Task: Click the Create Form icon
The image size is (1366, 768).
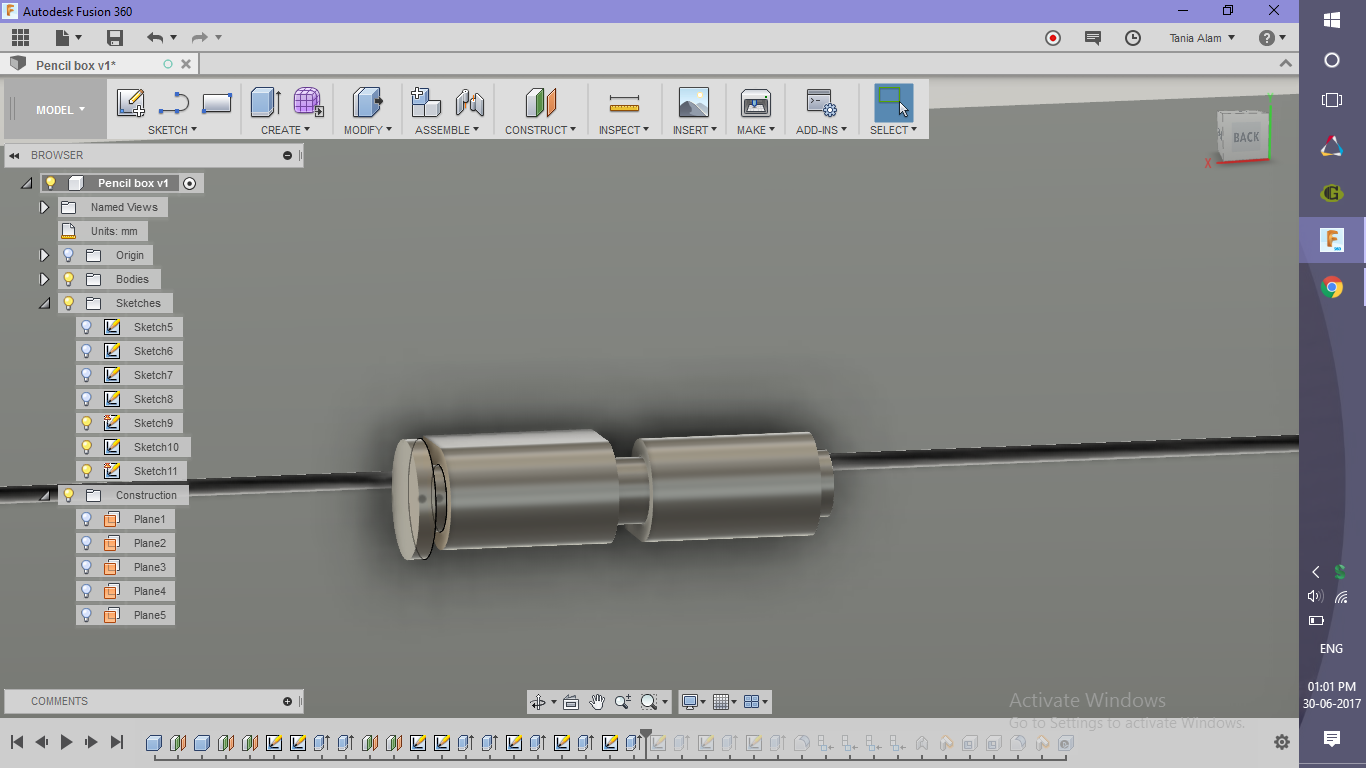Action: click(x=308, y=103)
